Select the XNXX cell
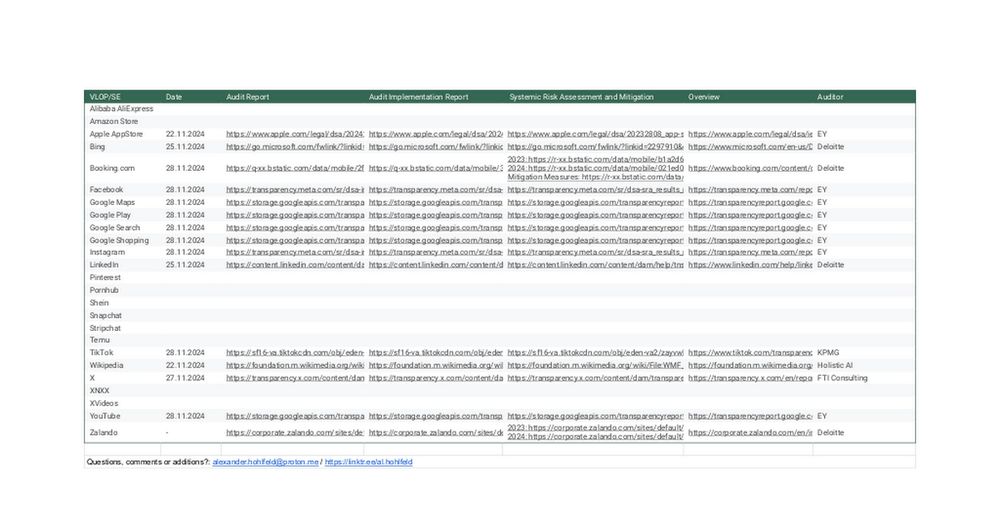 99,390
